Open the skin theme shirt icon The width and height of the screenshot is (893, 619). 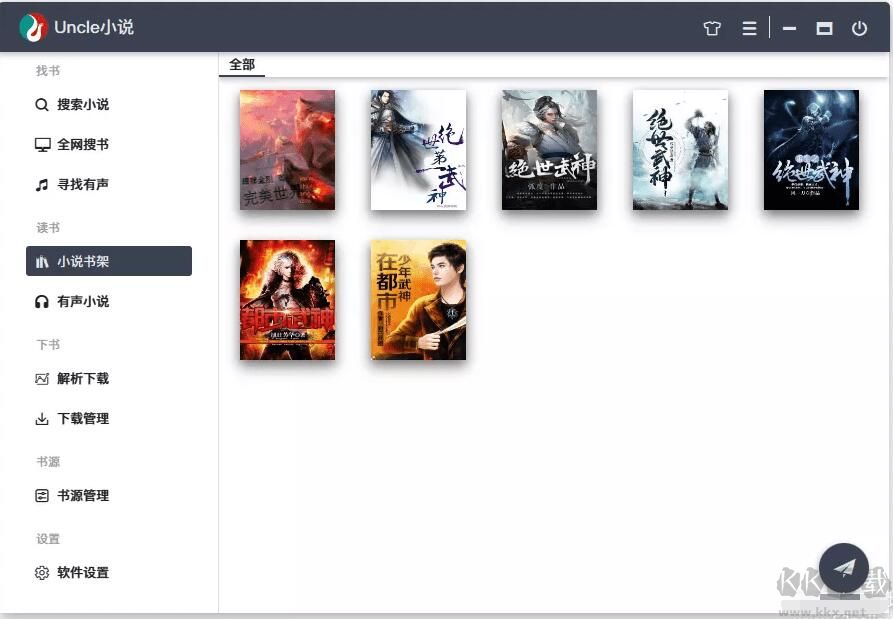[712, 28]
